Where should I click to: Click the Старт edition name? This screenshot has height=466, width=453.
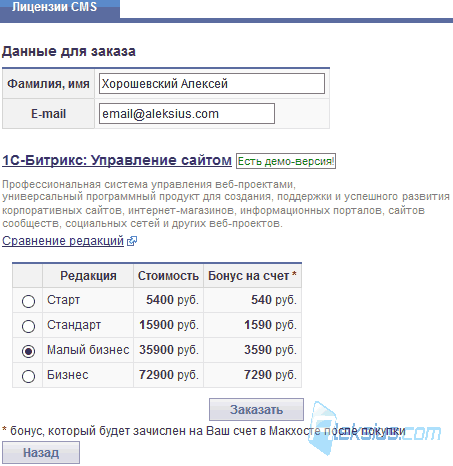coord(63,300)
